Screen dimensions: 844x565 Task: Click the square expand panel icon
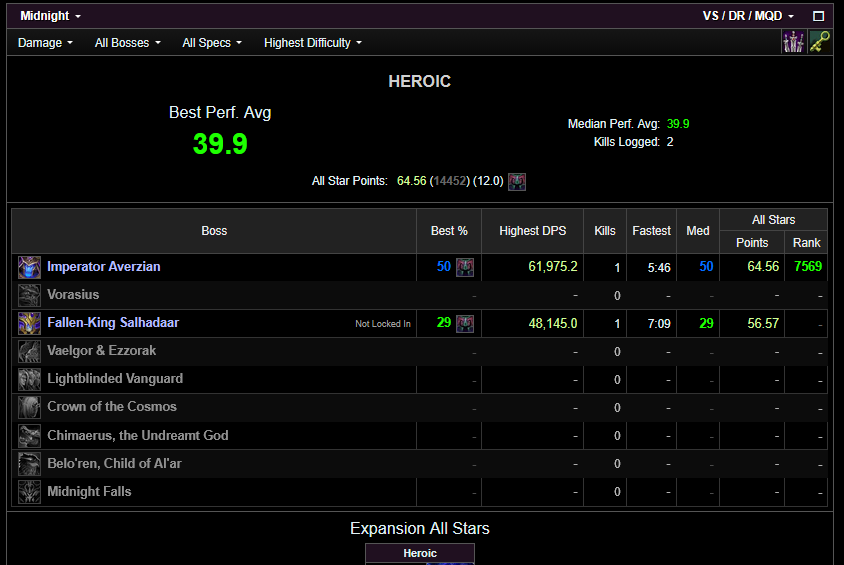point(818,16)
